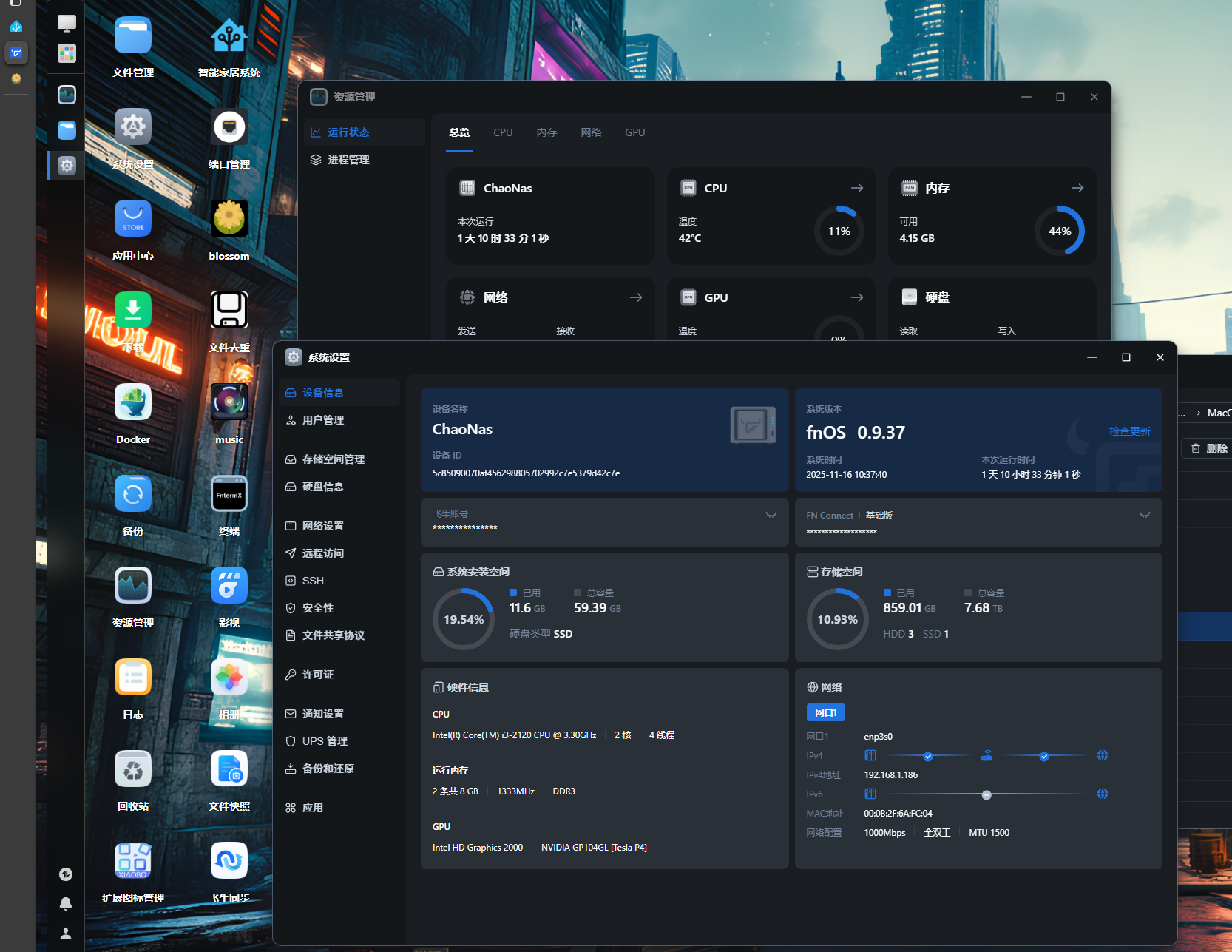Switch to the 内存 tab
Image resolution: width=1232 pixels, height=952 pixels.
click(x=546, y=132)
